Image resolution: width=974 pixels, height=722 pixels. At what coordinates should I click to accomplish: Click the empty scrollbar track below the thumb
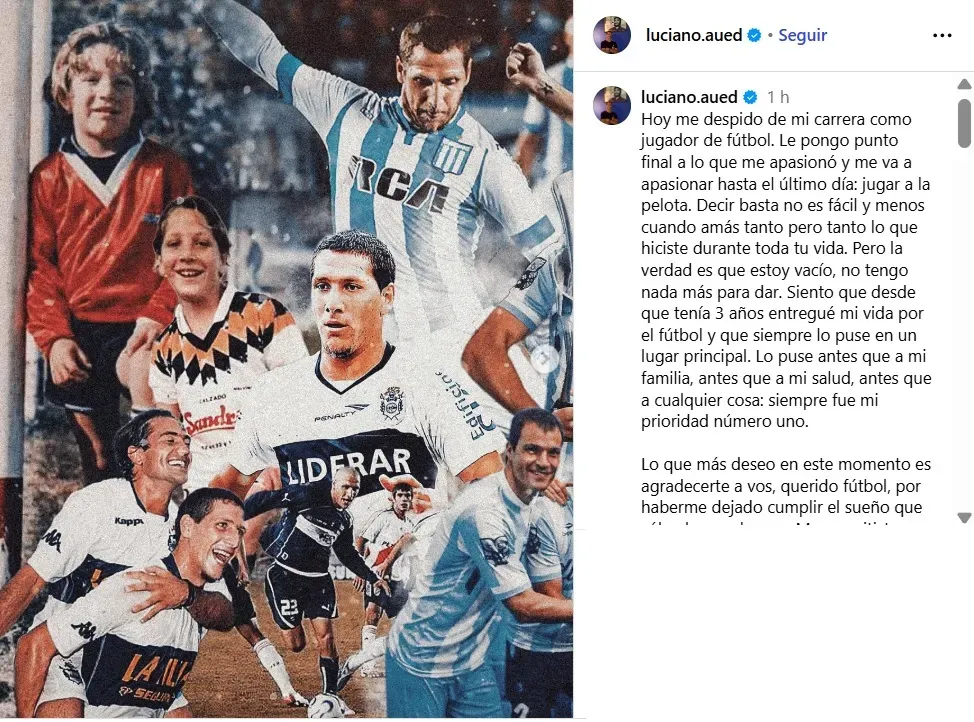[964, 329]
